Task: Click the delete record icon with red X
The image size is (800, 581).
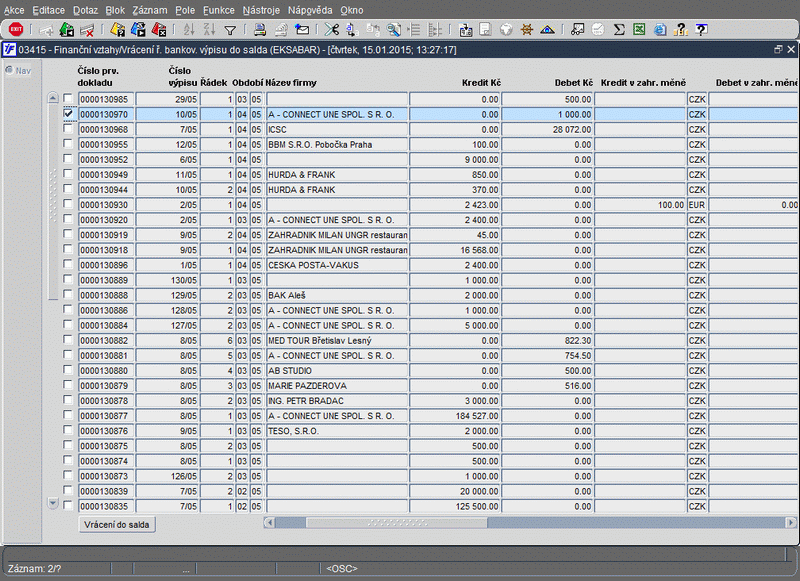Action: [x=87, y=30]
